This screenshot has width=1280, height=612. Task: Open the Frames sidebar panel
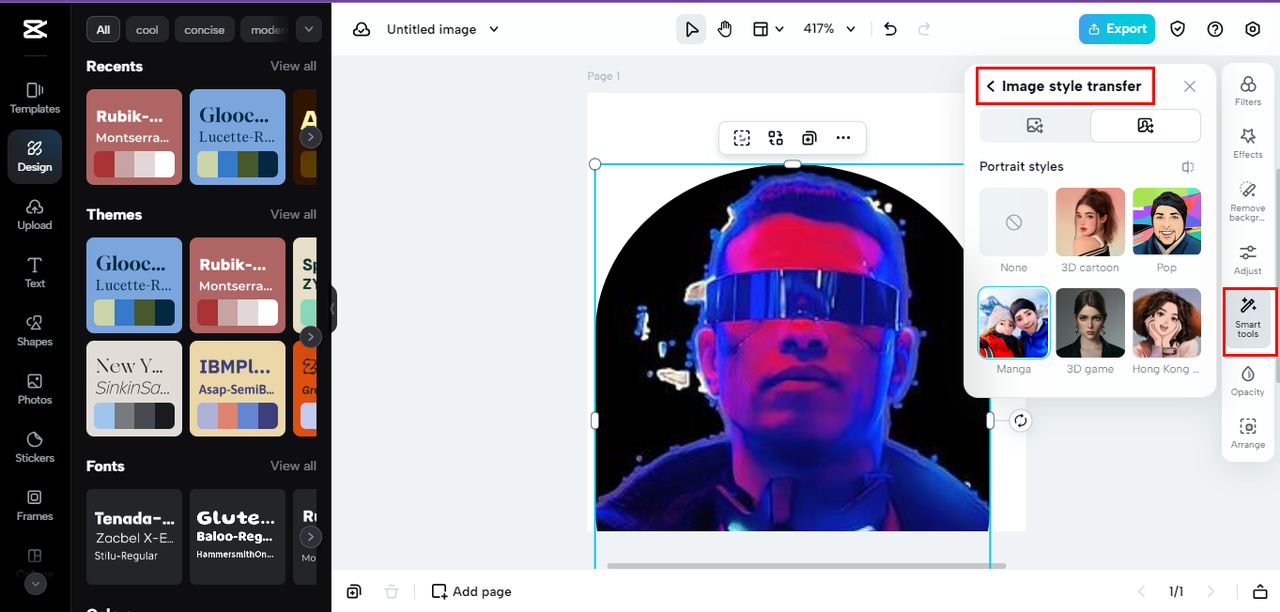(x=35, y=505)
